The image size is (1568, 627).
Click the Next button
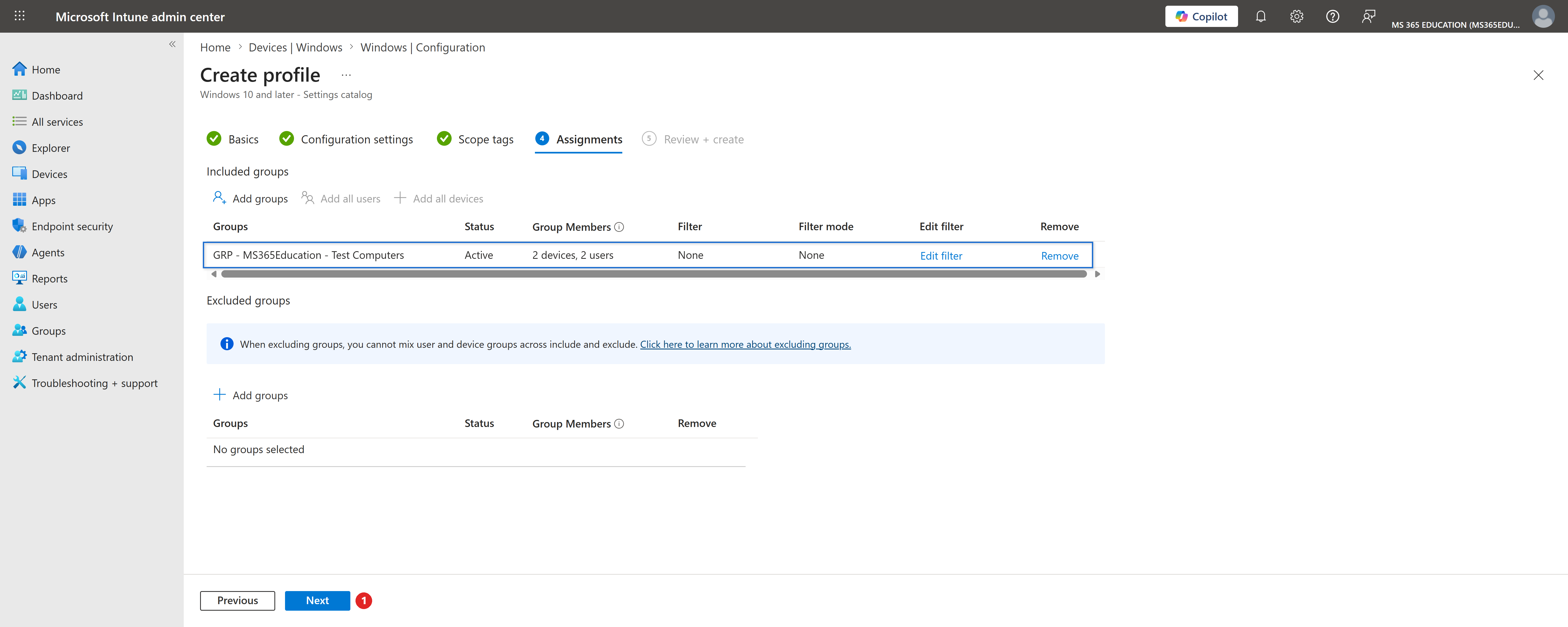coord(317,600)
